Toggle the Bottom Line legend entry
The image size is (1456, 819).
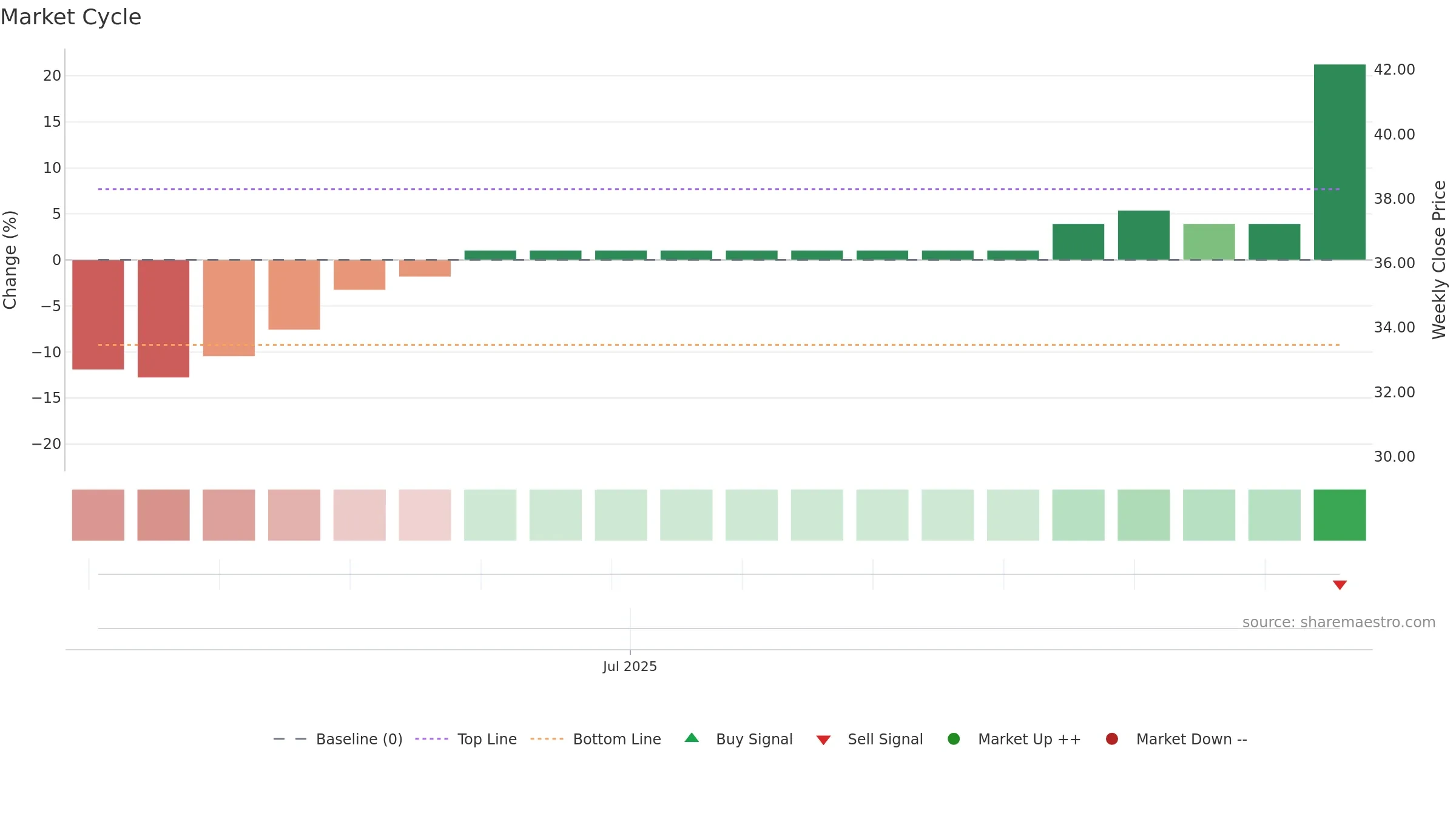pyautogui.click(x=596, y=739)
